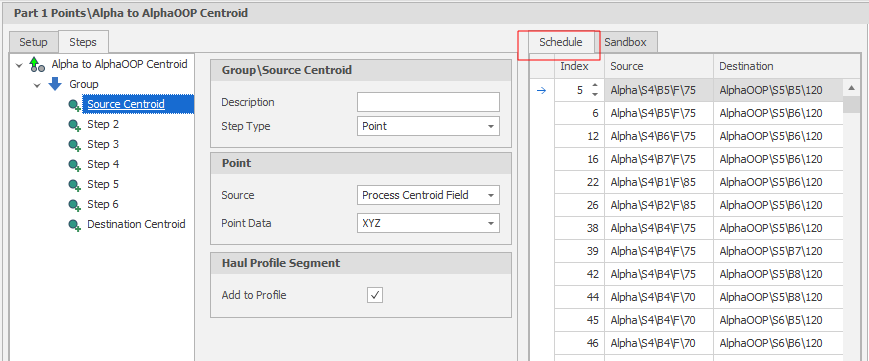Screen dimensions: 869x361
Task: Switch to the Sandbox tab
Action: tap(625, 42)
